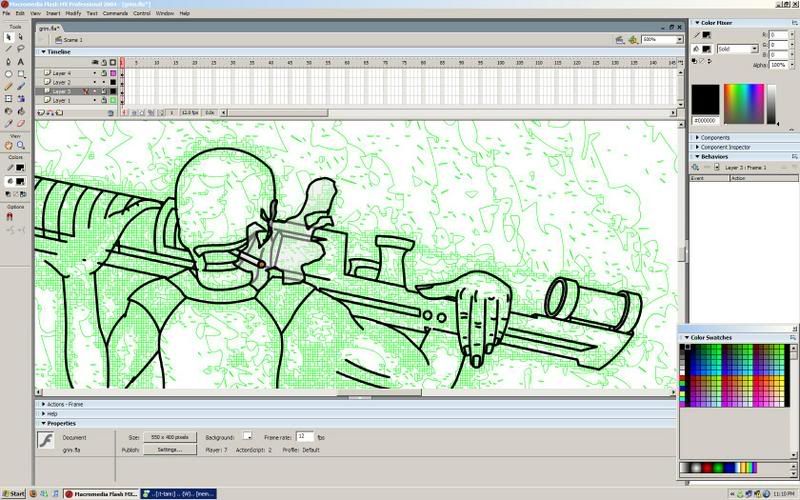
Task: Select the Rectangle tool
Action: [x=21, y=74]
